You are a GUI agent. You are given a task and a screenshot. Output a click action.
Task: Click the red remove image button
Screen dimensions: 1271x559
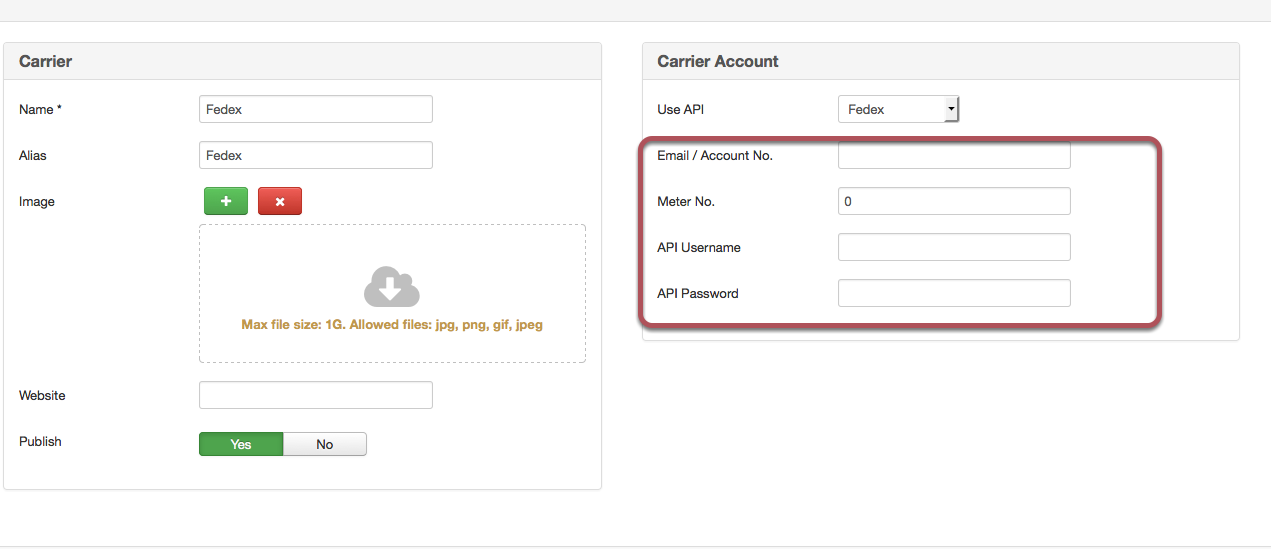tap(280, 201)
